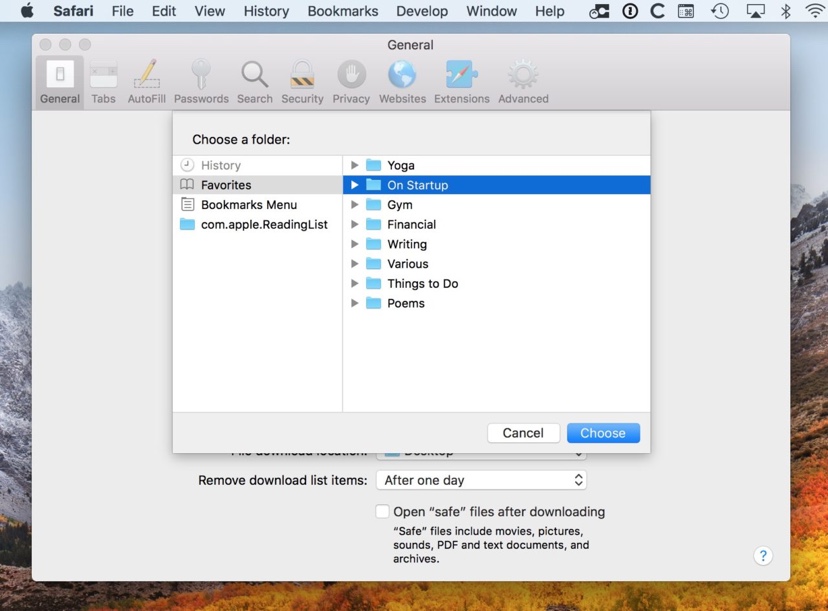This screenshot has height=611, width=828.
Task: Open the Safari menu
Action: tap(73, 11)
